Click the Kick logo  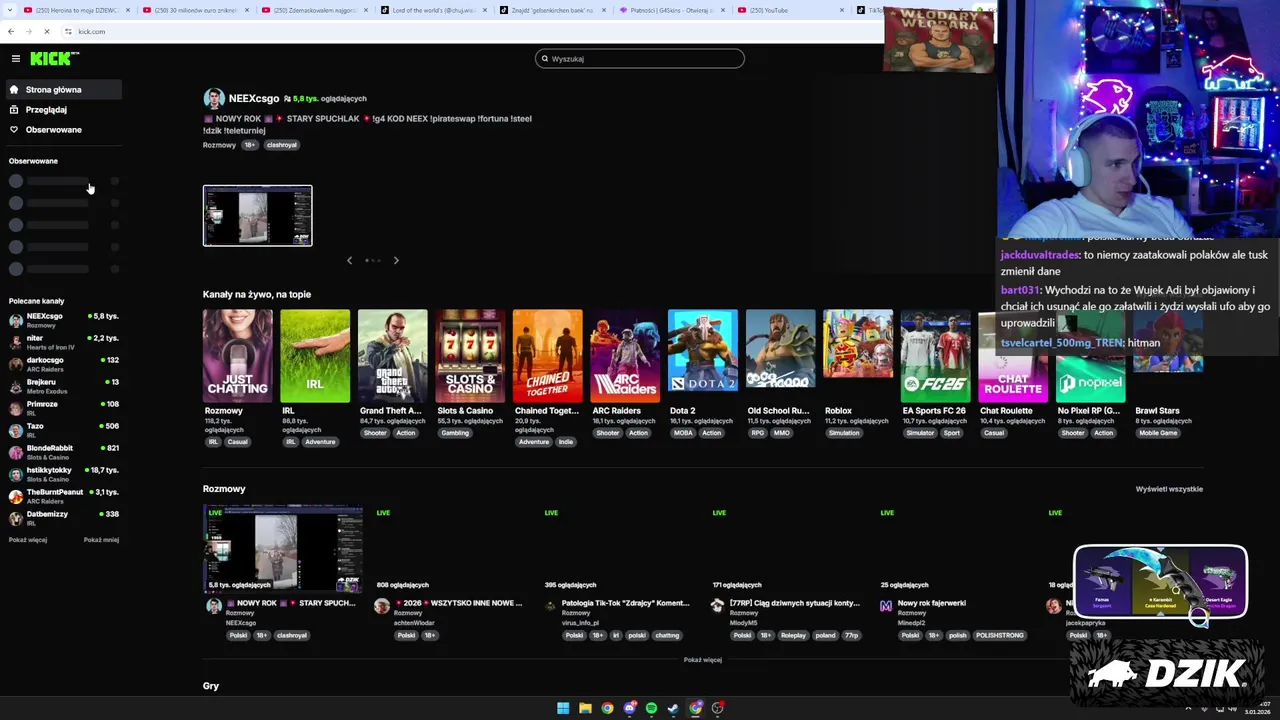(x=50, y=59)
